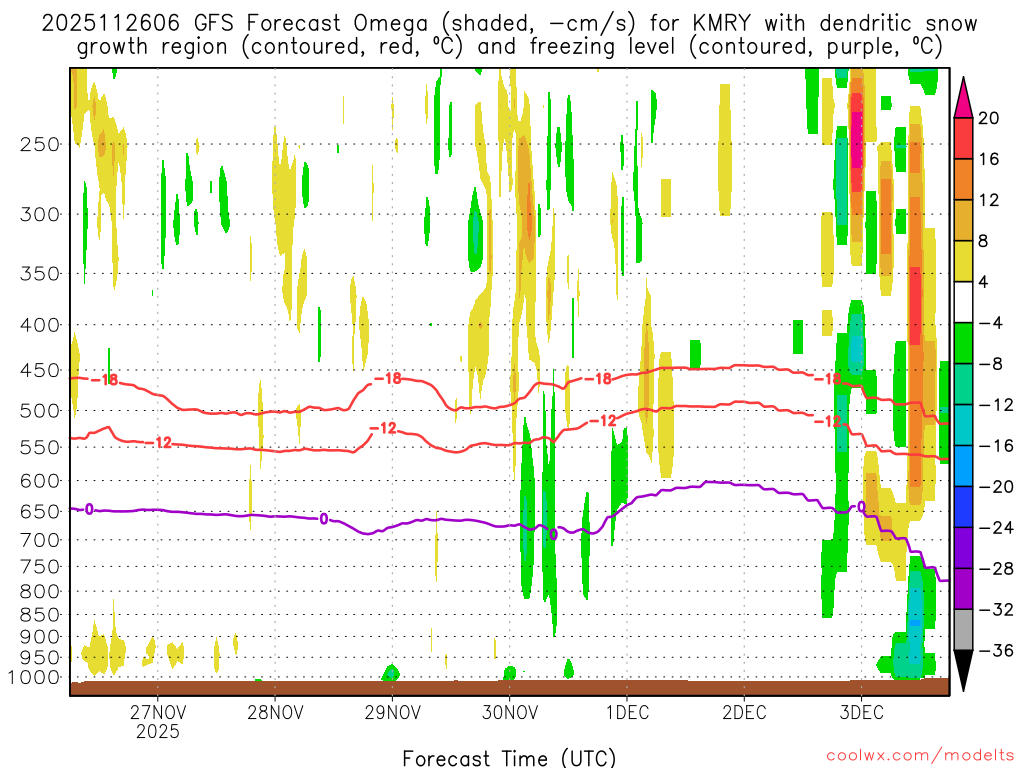
Task: Click the 2DEC date label
Action: 744,712
